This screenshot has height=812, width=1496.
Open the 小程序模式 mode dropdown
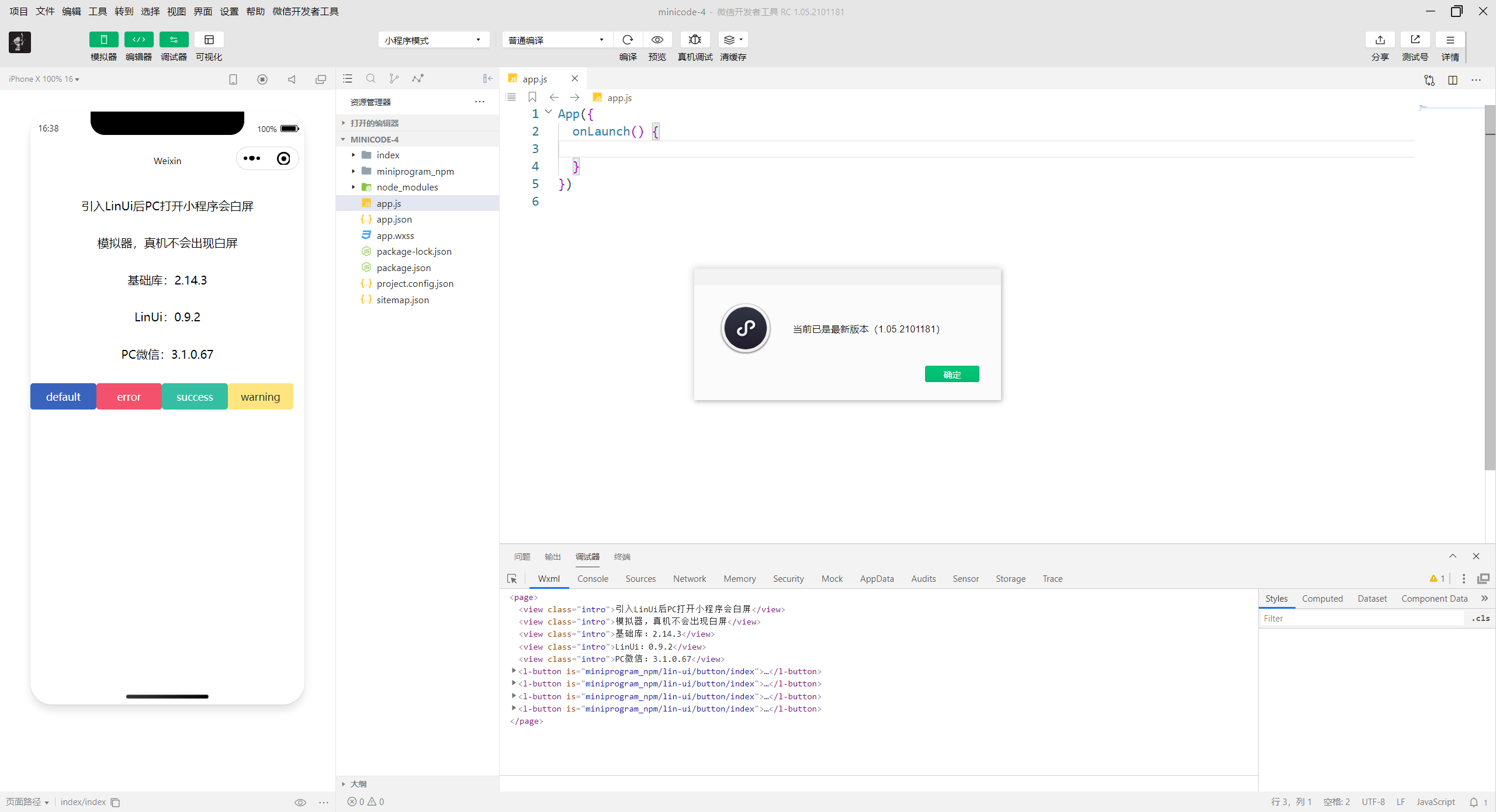pyautogui.click(x=433, y=39)
